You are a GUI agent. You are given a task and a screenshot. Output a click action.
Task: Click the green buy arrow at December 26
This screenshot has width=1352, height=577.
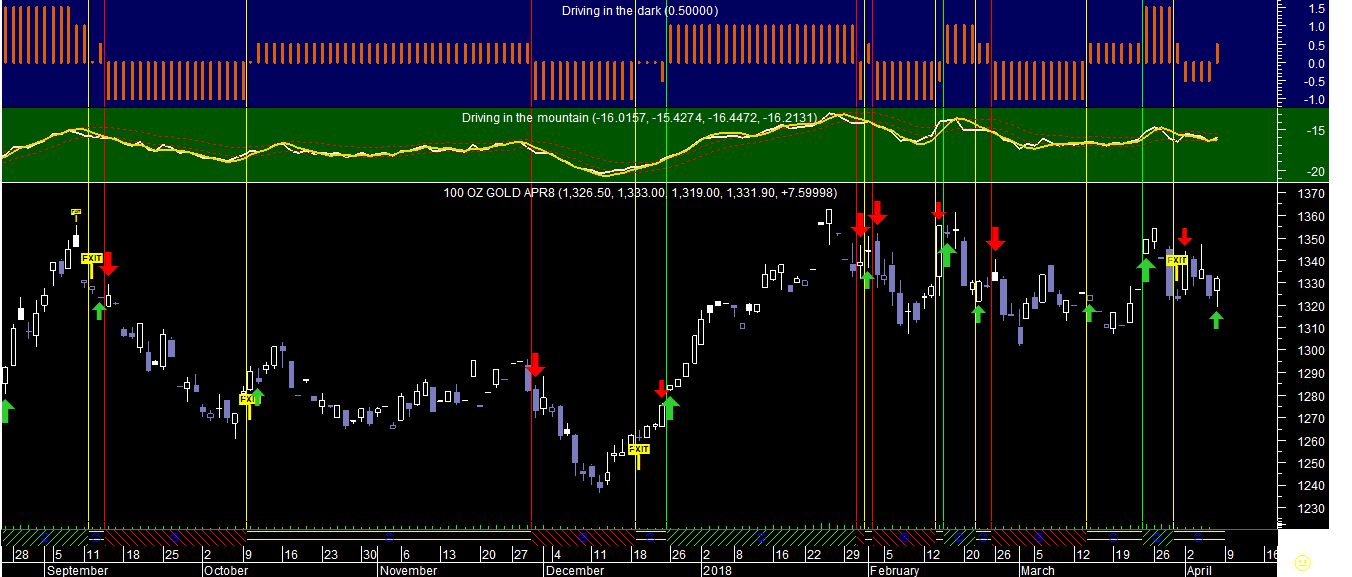tap(670, 406)
